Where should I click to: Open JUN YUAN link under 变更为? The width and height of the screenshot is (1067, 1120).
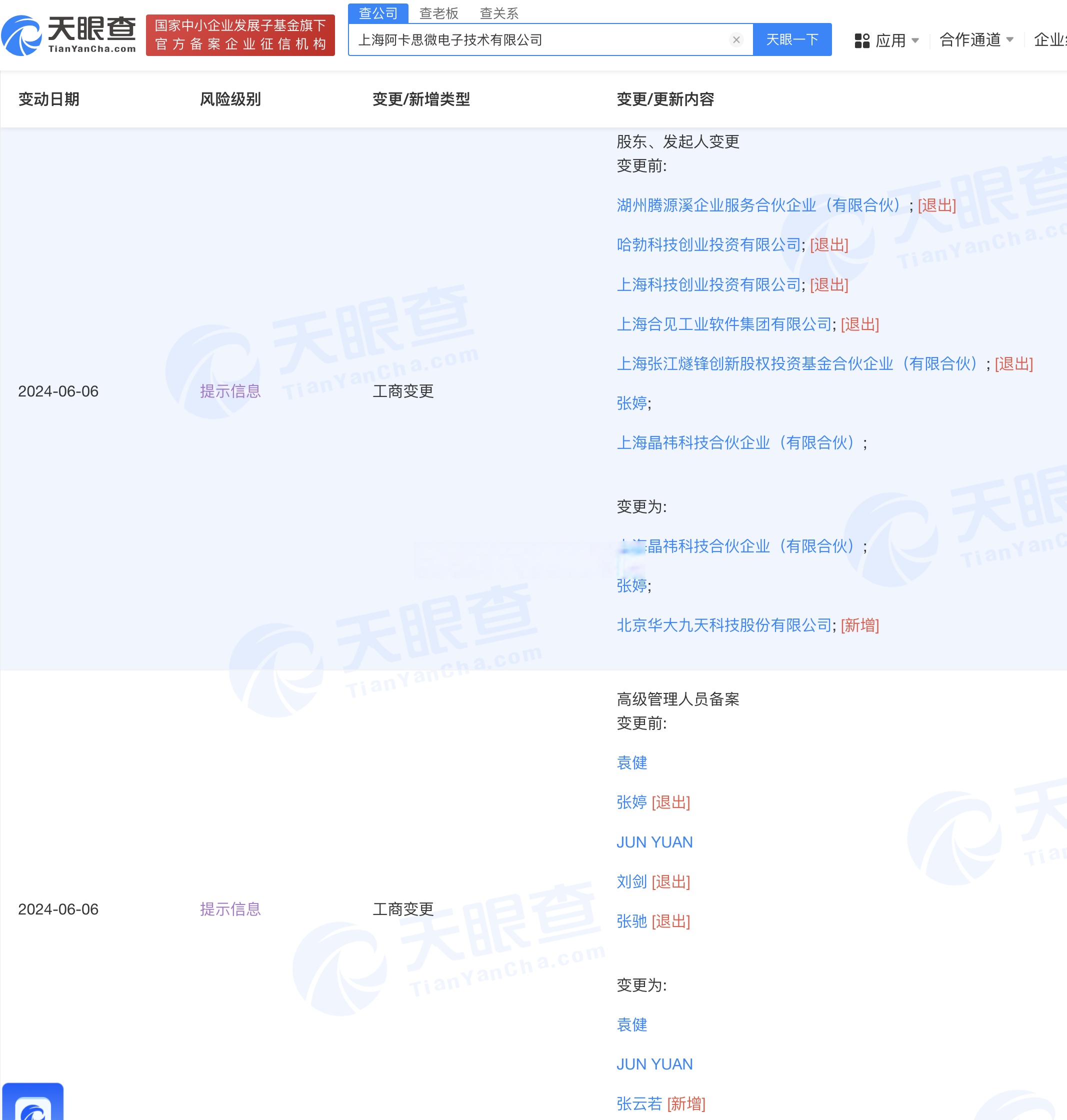pyautogui.click(x=654, y=1064)
